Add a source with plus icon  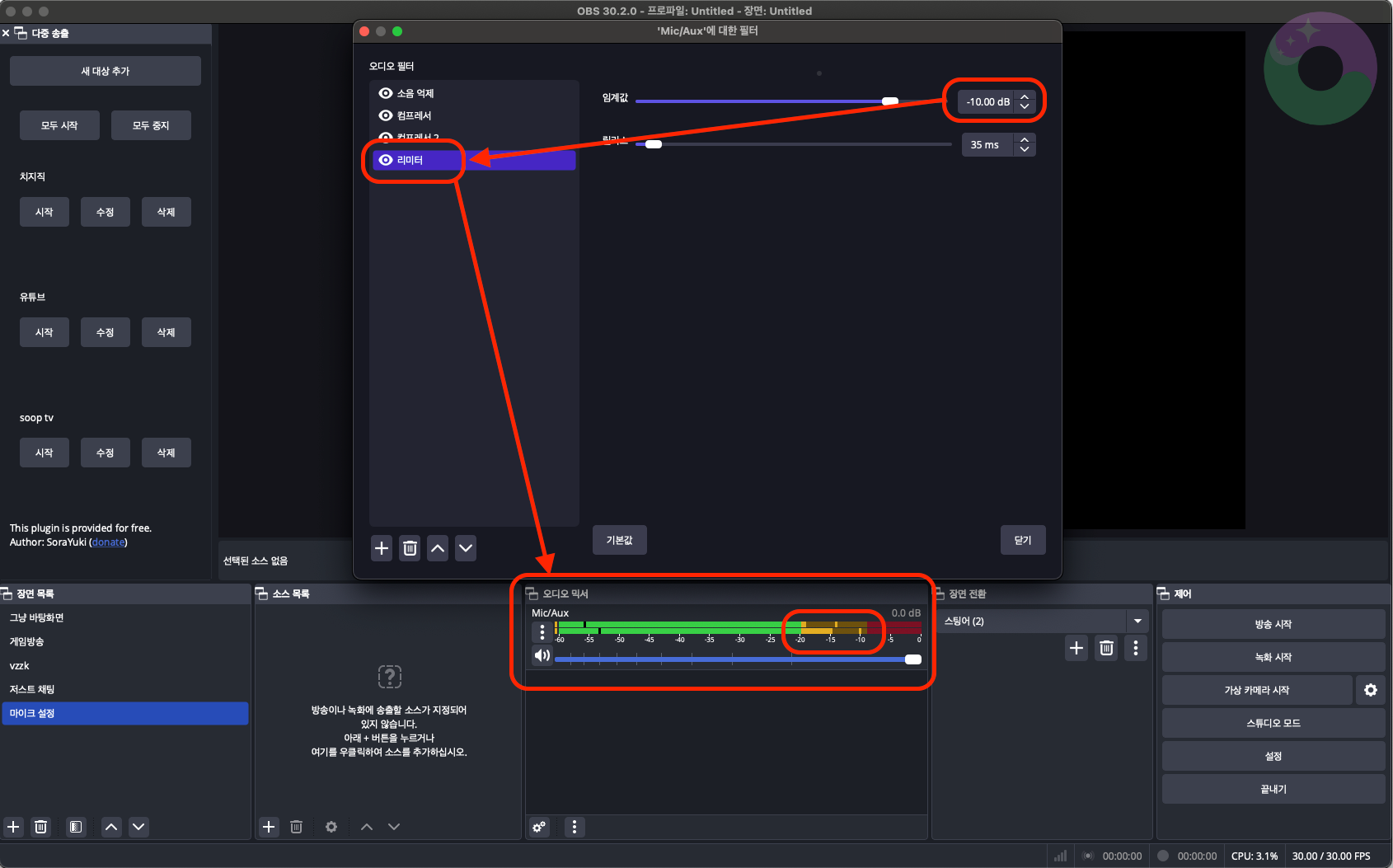coord(269,827)
